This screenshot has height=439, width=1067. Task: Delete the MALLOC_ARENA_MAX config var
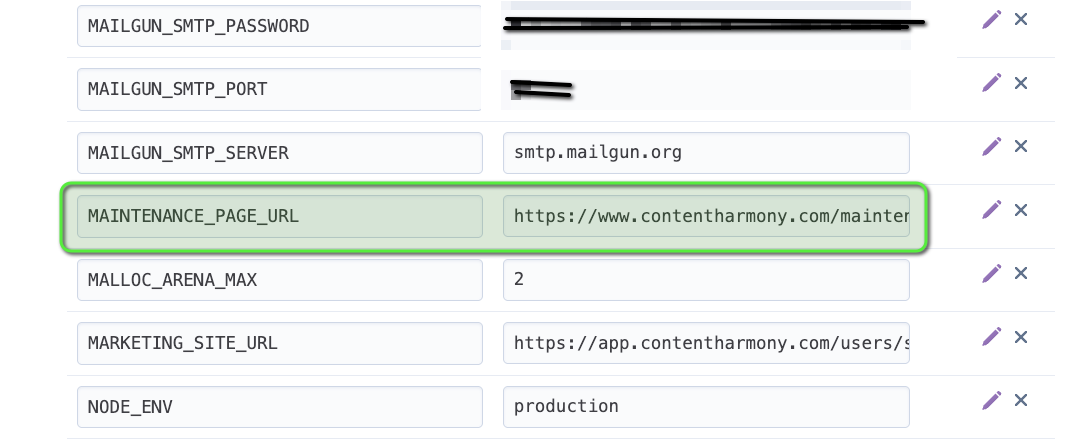[x=1021, y=273]
